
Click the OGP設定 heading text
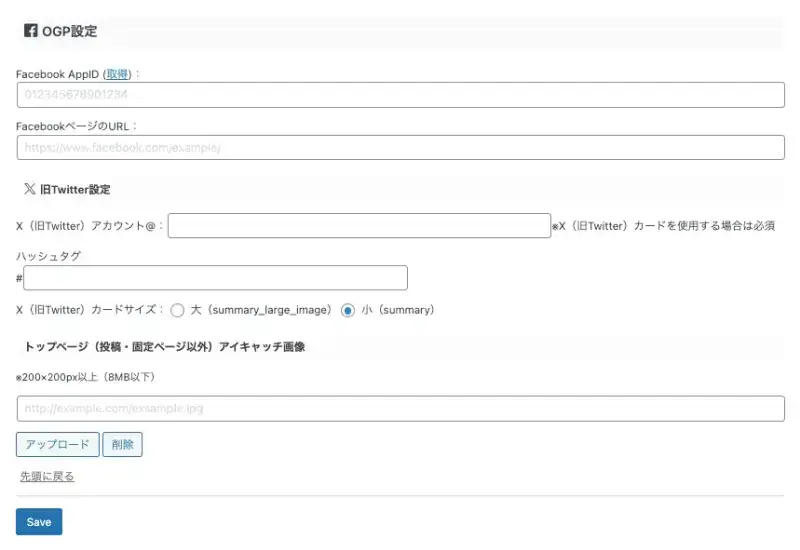[x=69, y=31]
